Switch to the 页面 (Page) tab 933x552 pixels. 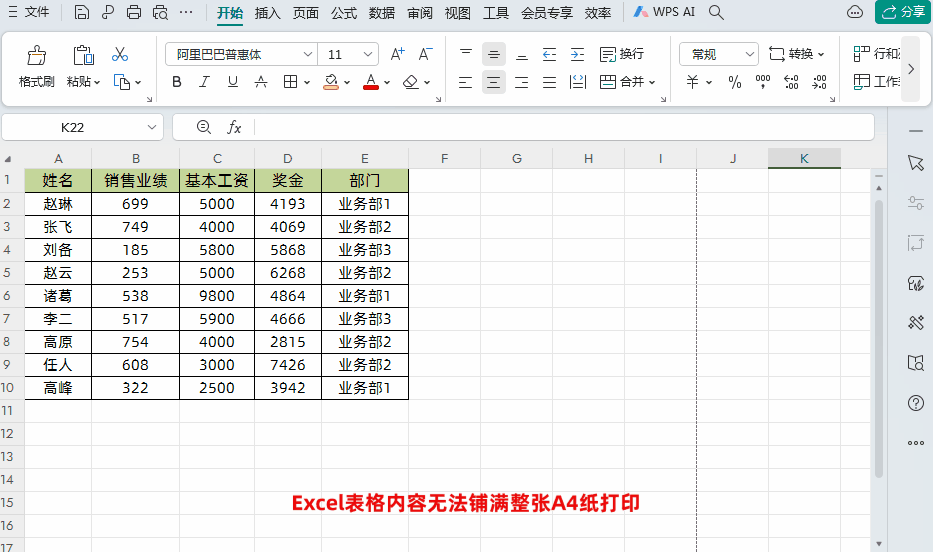pyautogui.click(x=306, y=12)
